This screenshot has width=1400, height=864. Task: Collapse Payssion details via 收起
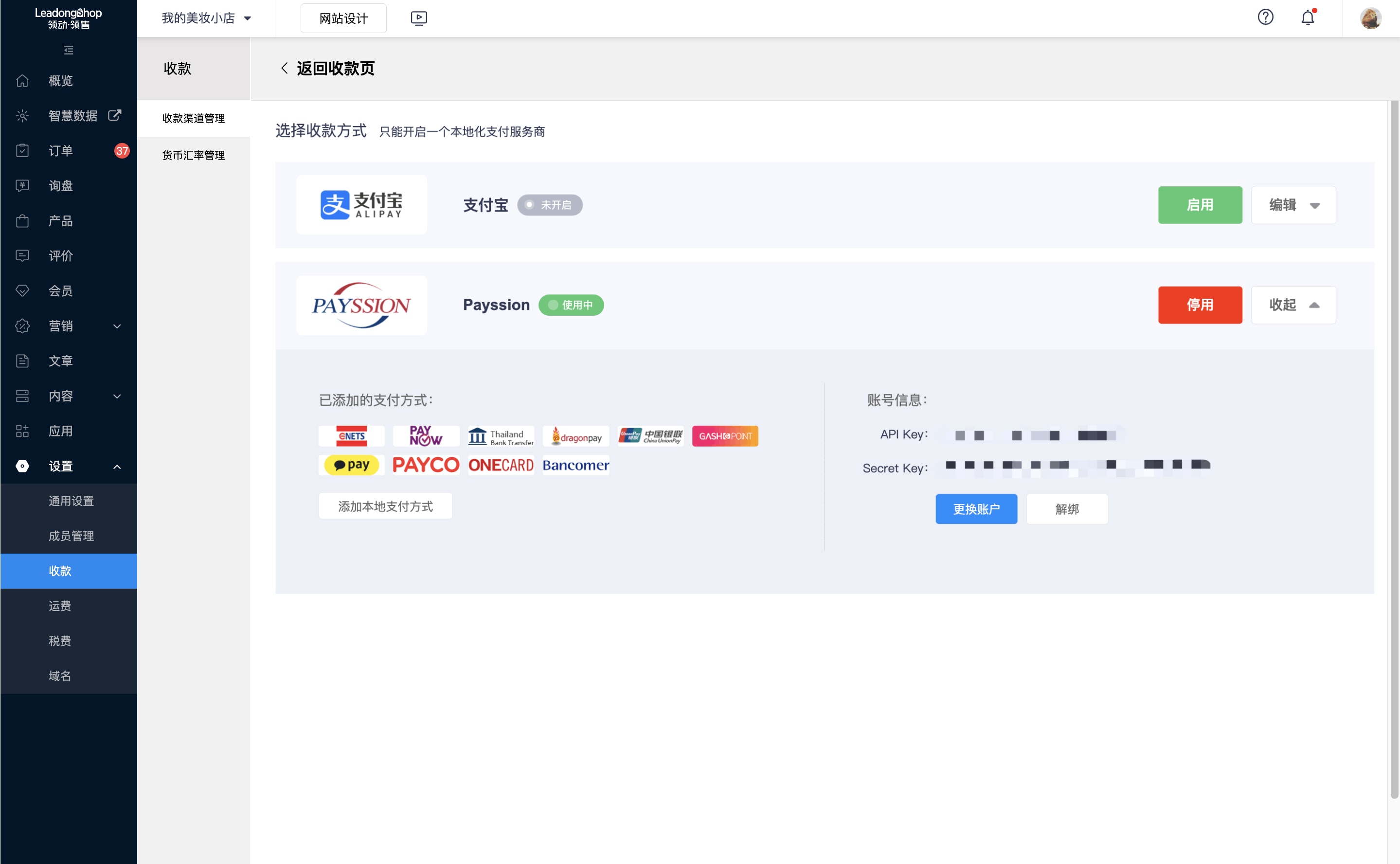[x=1293, y=305]
